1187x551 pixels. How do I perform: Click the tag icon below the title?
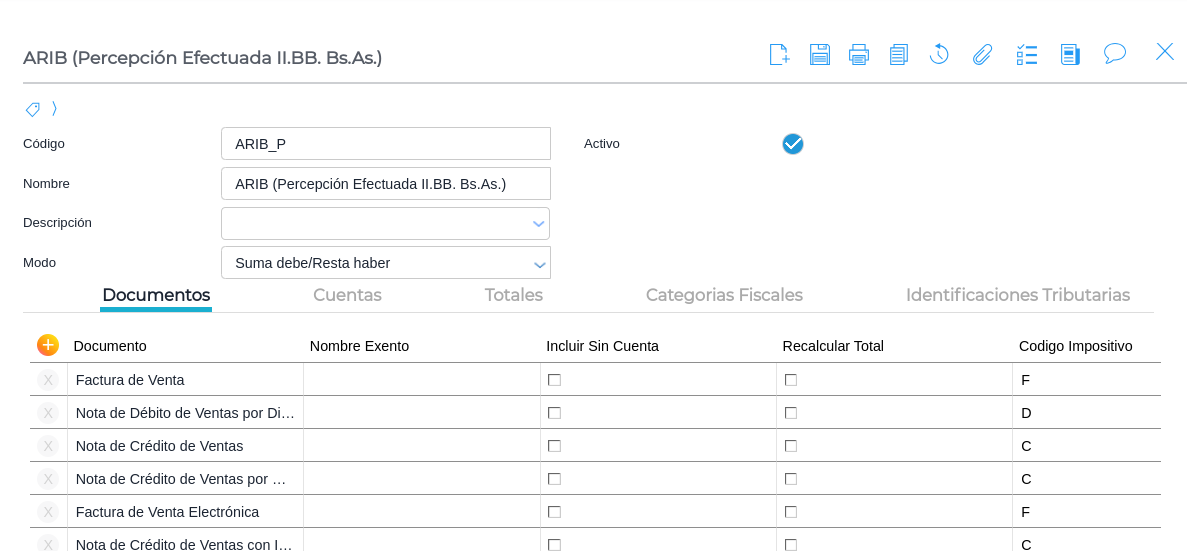pyautogui.click(x=33, y=109)
